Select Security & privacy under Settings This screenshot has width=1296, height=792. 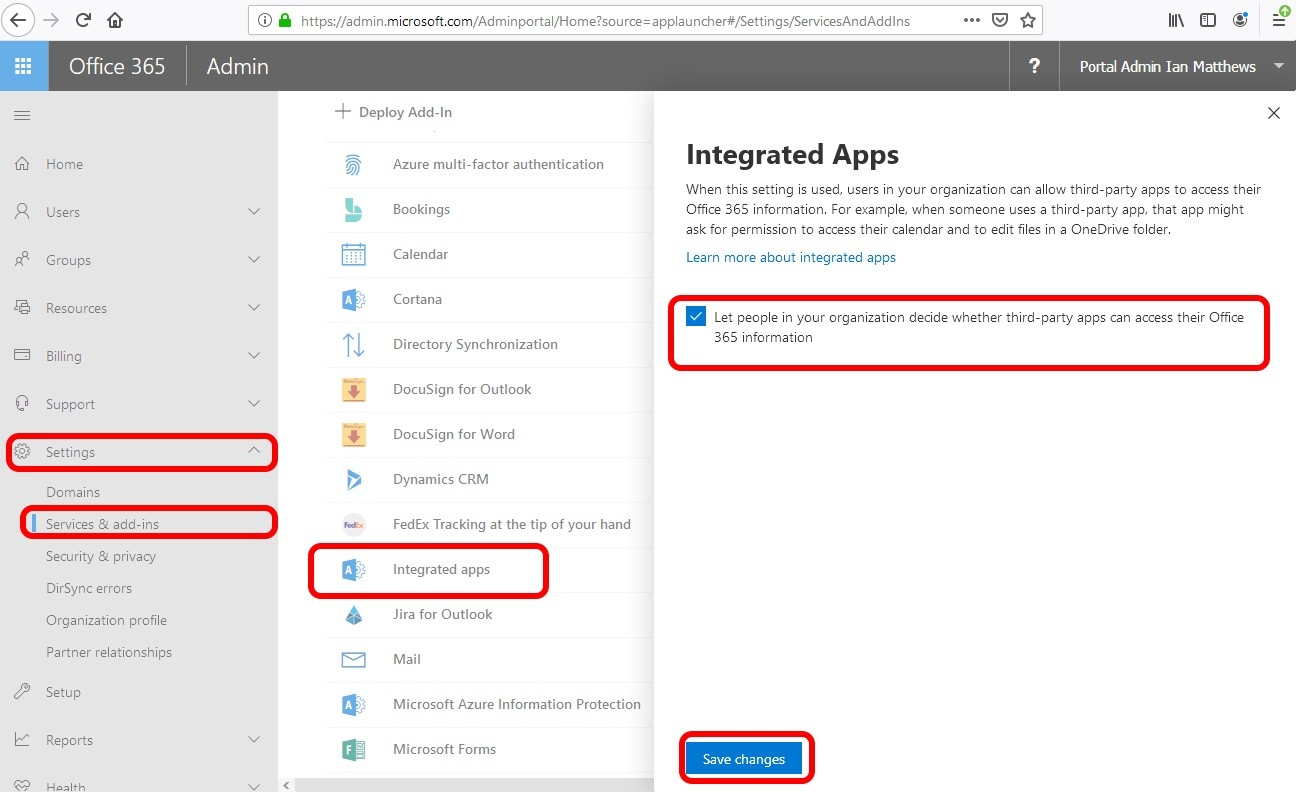pyautogui.click(x=101, y=556)
